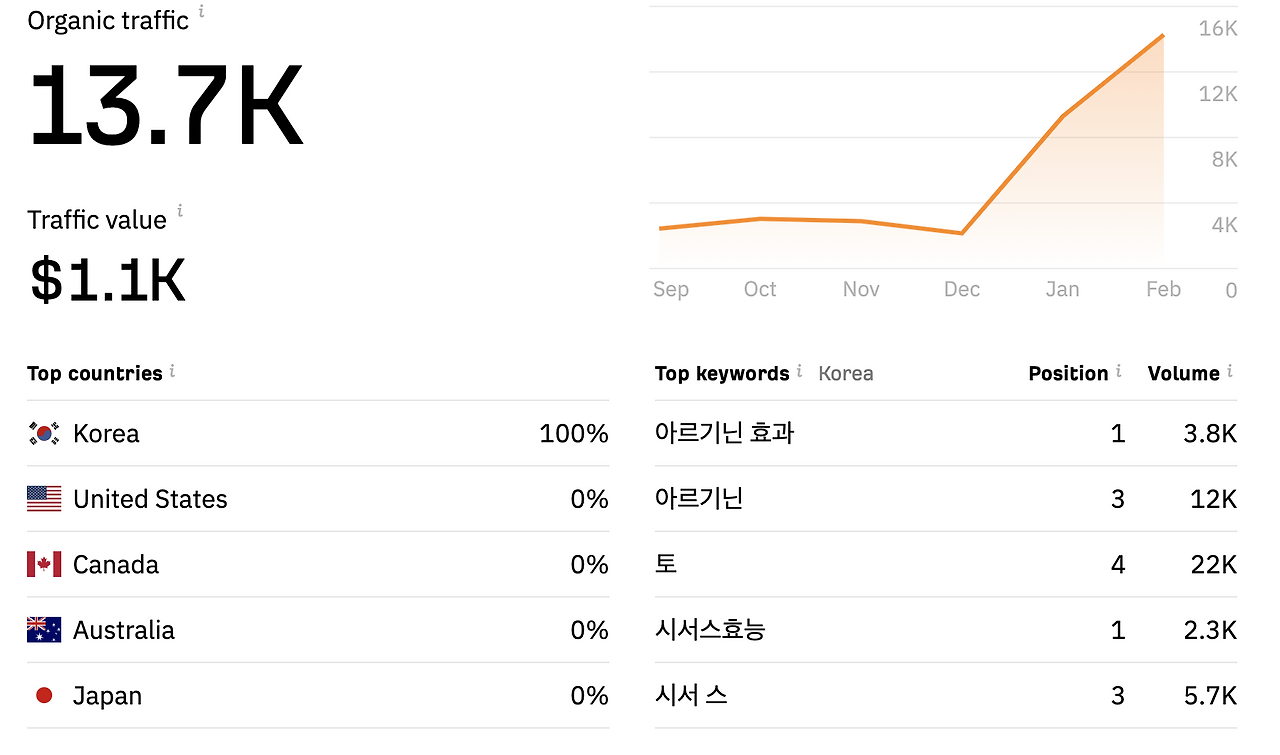The width and height of the screenshot is (1280, 755).
Task: Open the keyword 아르기닌 효과
Action: [x=725, y=433]
